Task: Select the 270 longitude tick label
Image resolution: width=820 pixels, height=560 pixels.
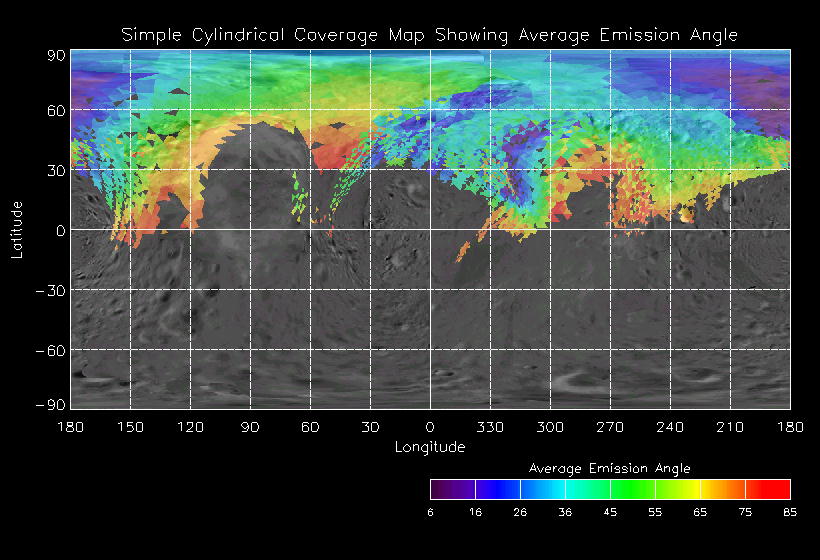Action: tap(610, 427)
